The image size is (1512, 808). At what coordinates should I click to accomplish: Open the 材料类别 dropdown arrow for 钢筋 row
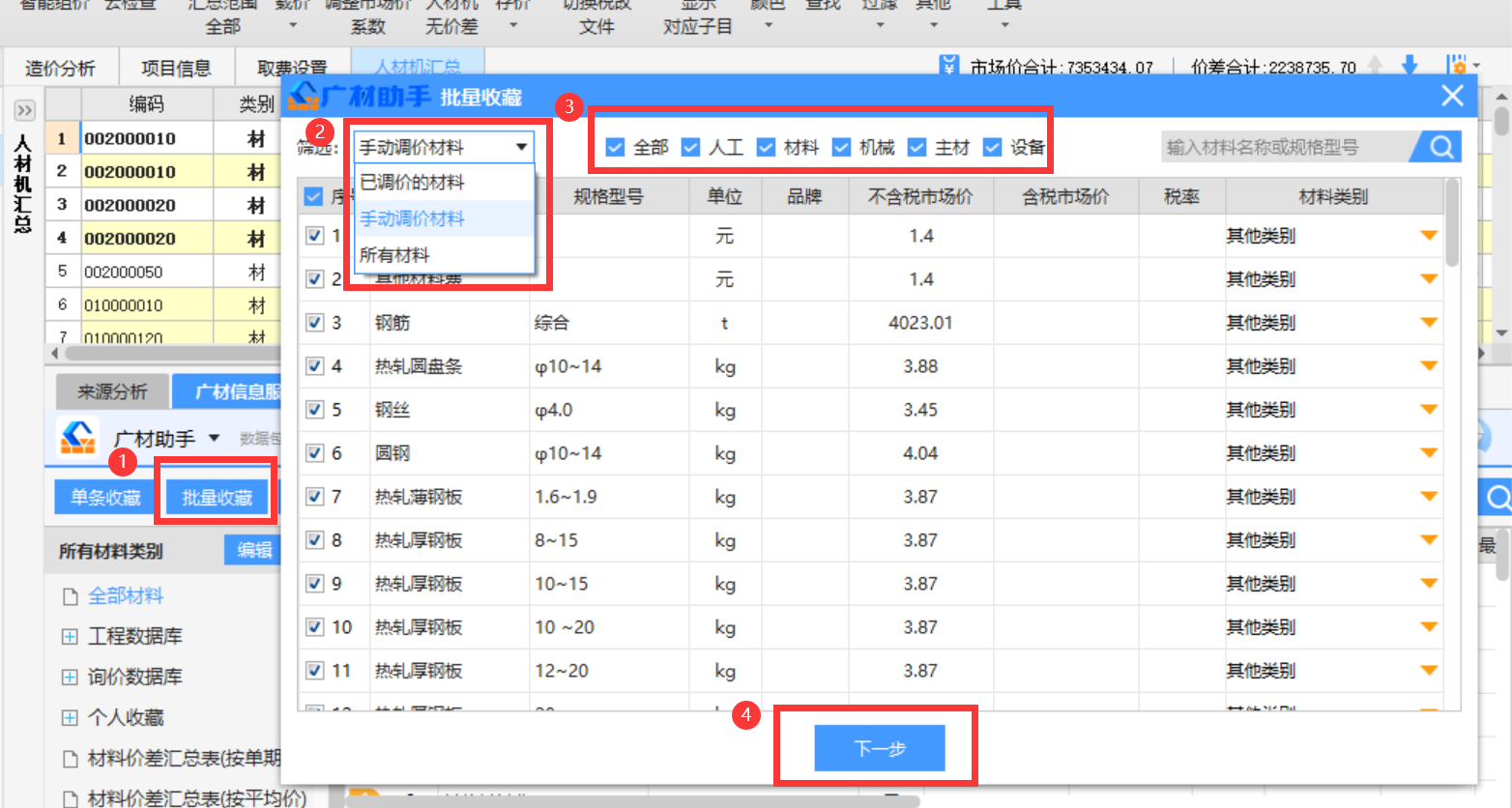click(1429, 323)
